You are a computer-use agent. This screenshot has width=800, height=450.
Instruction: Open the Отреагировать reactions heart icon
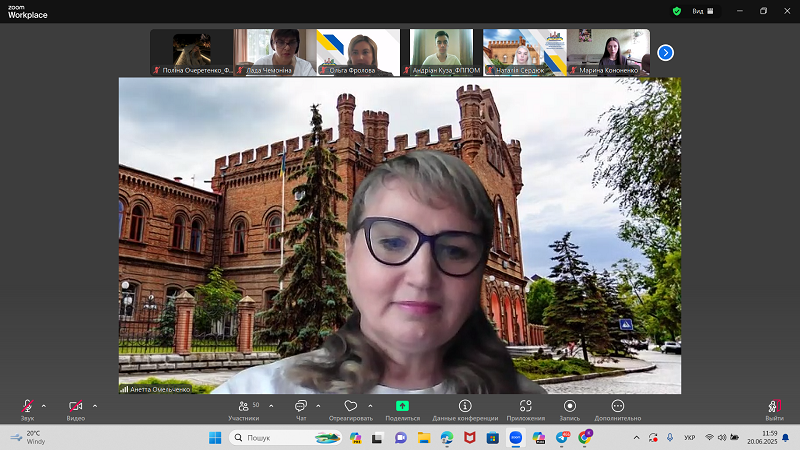point(351,406)
